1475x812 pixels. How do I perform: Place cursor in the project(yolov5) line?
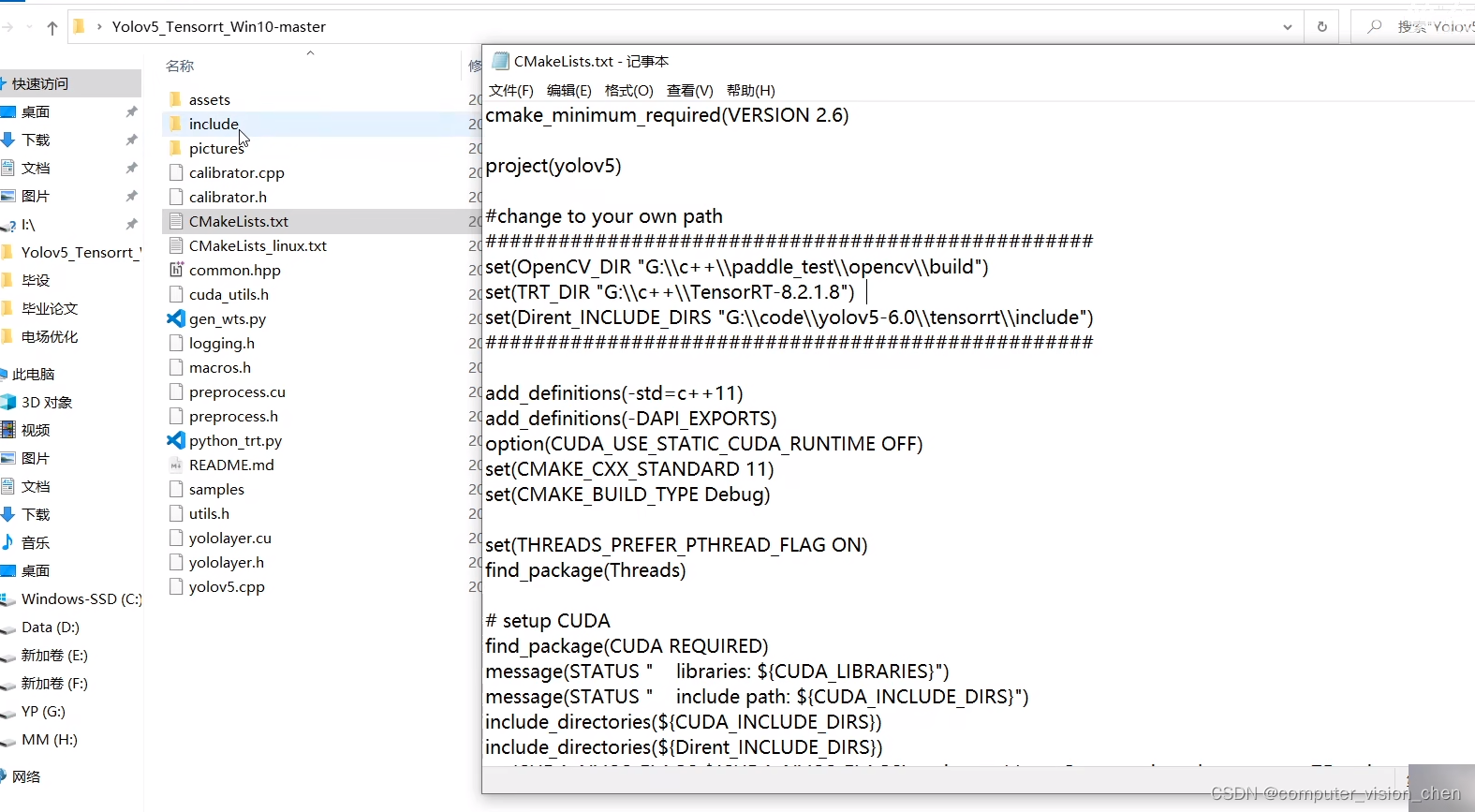coord(553,166)
